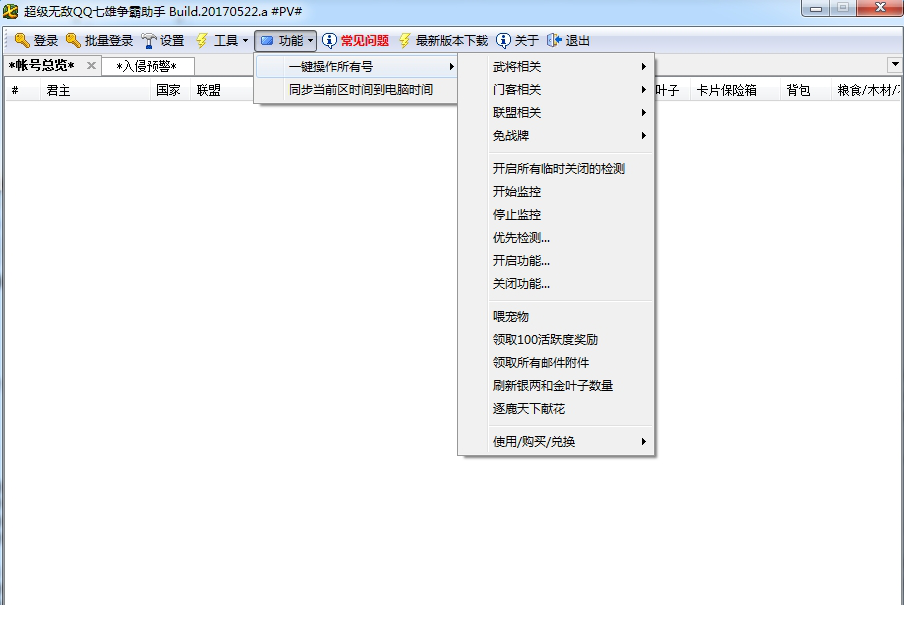Select 领取所有邮件附件 menu item
Image resolution: width=904 pixels, height=629 pixels.
pos(556,363)
